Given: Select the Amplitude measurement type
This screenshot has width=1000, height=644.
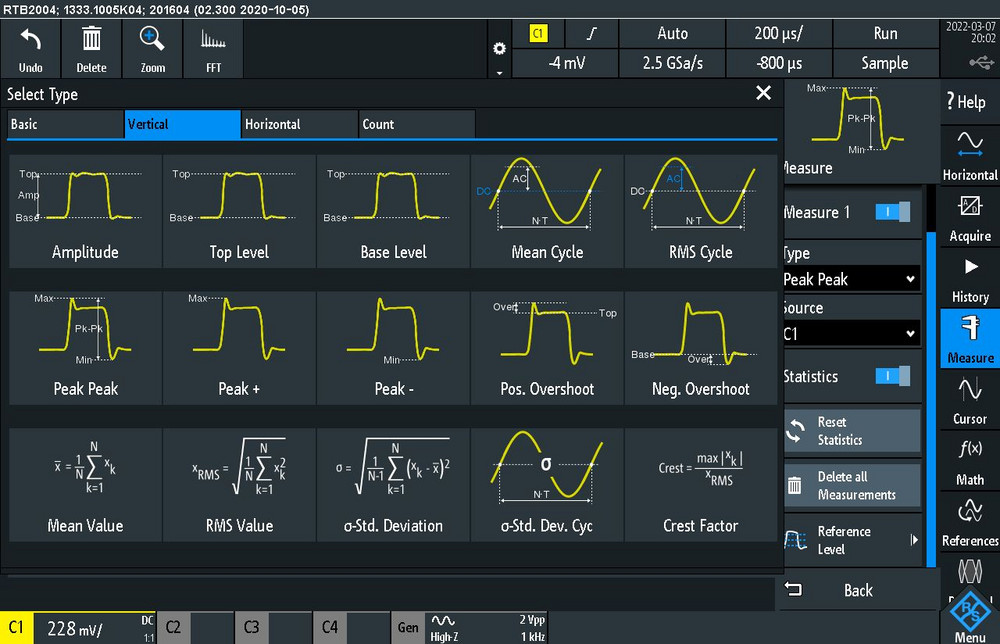Looking at the screenshot, I should pos(85,211).
